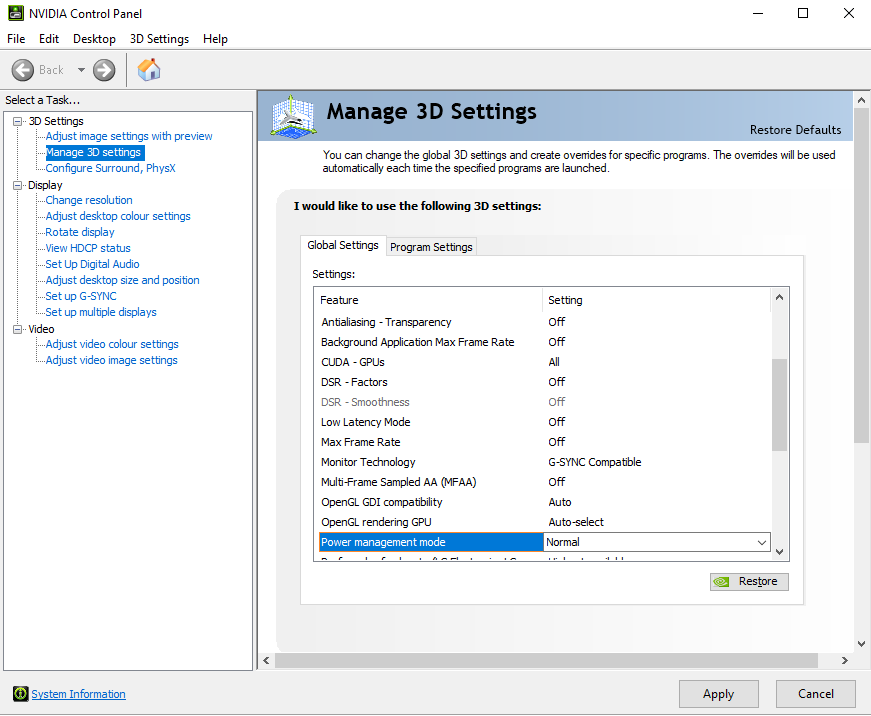Click horizontal scrollbar left arrow
Screen dimensions: 871x716
click(x=267, y=660)
